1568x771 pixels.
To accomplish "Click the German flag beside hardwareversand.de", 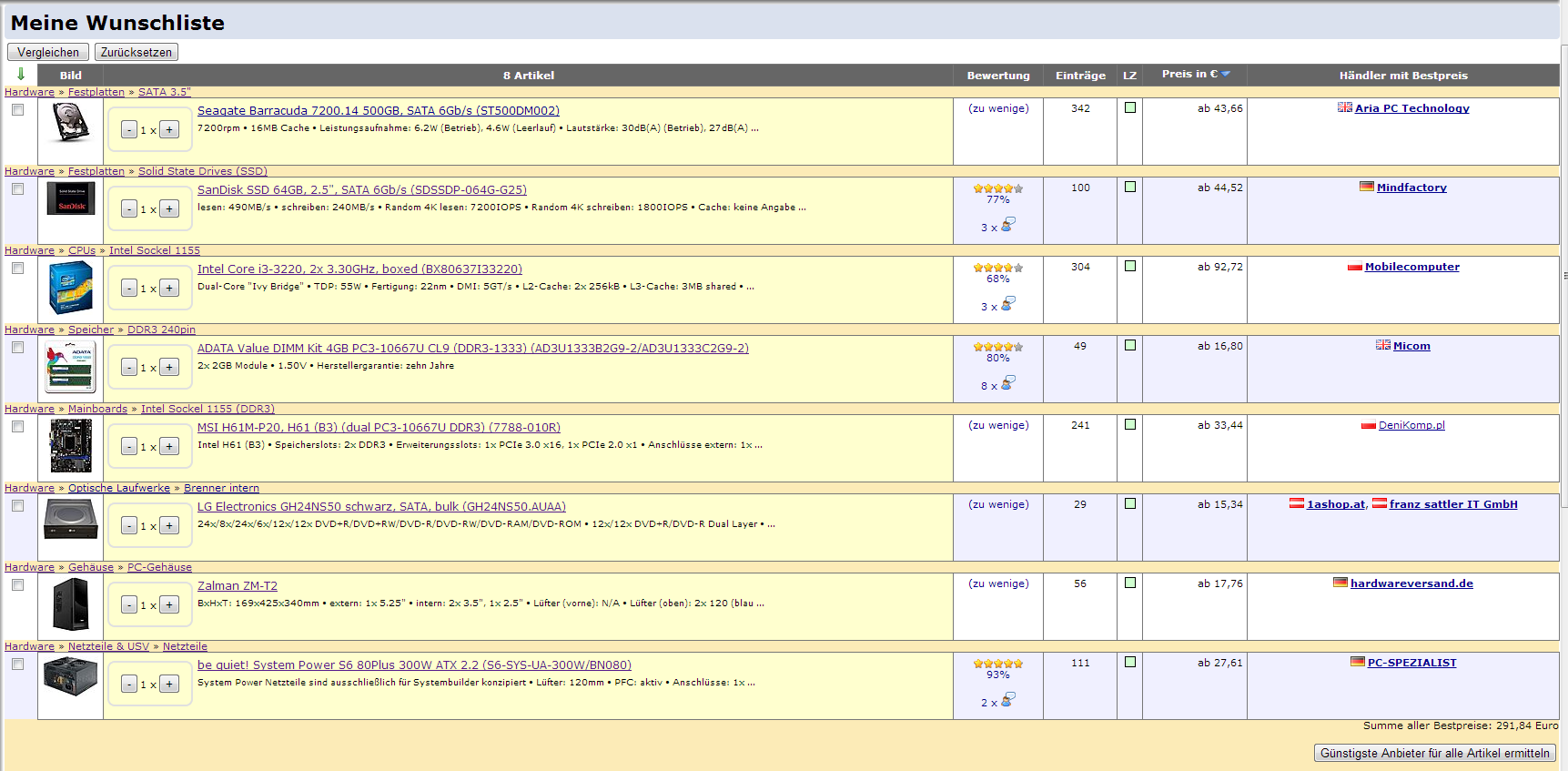I will [x=1340, y=583].
